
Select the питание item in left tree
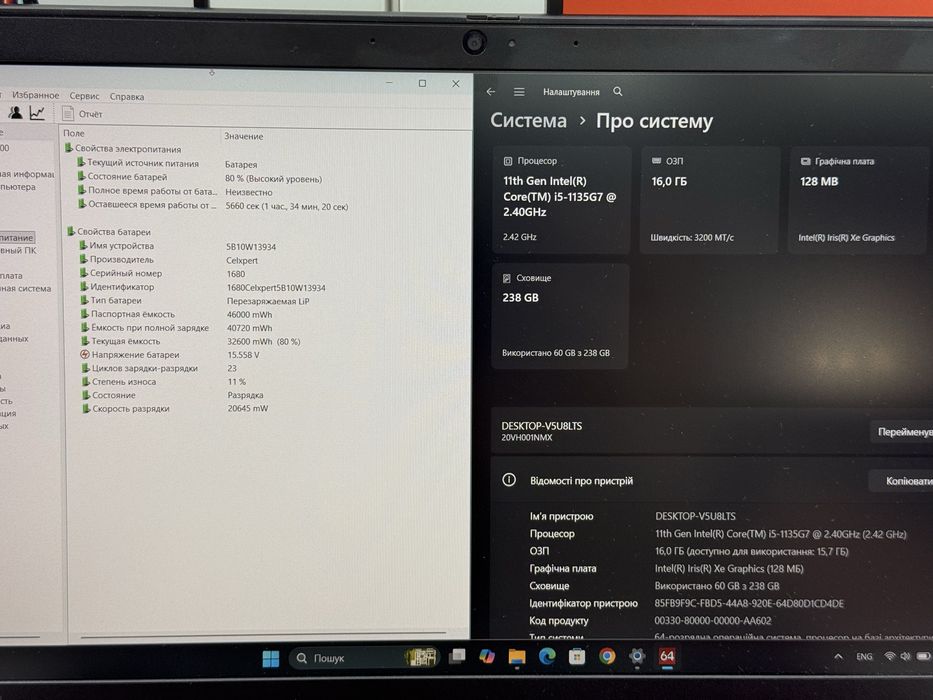tap(17, 238)
